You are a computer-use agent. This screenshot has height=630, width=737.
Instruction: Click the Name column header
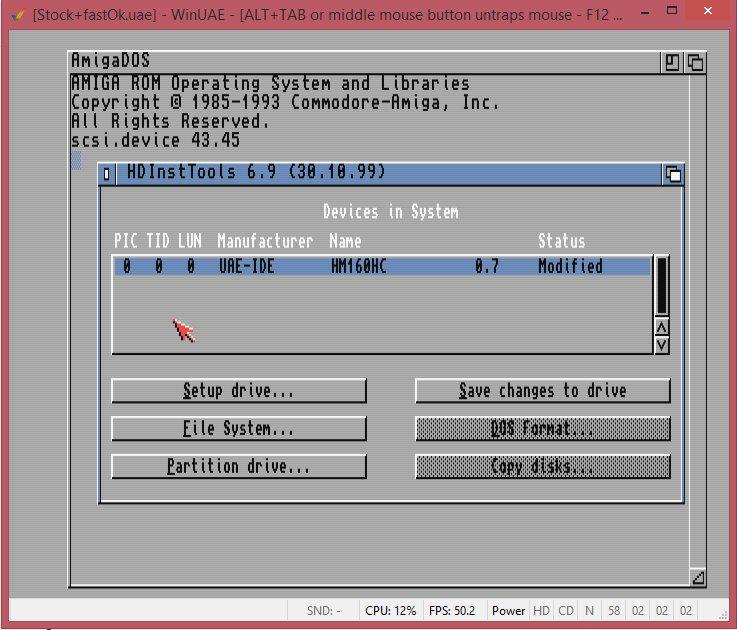[345, 241]
